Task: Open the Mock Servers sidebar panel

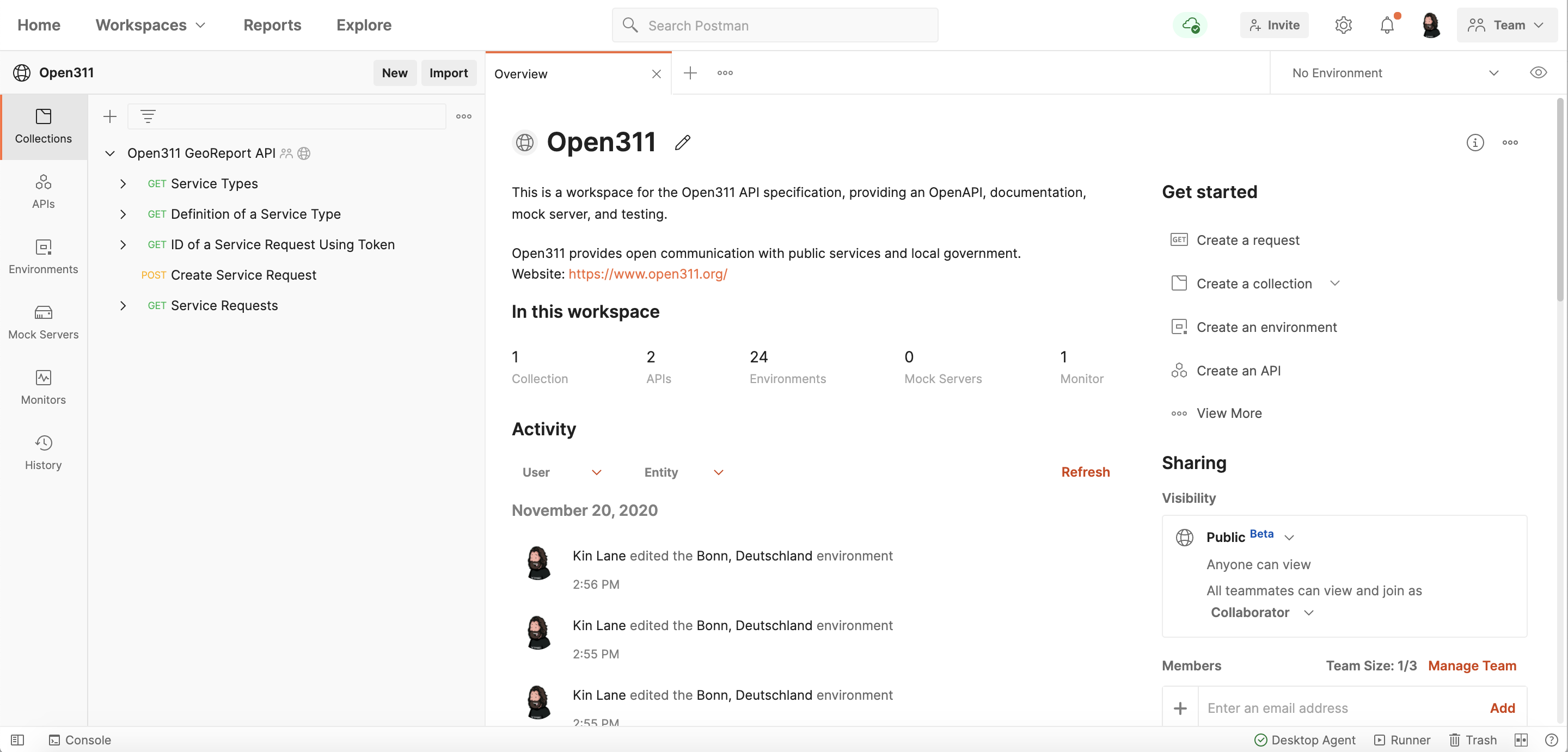Action: 43,322
